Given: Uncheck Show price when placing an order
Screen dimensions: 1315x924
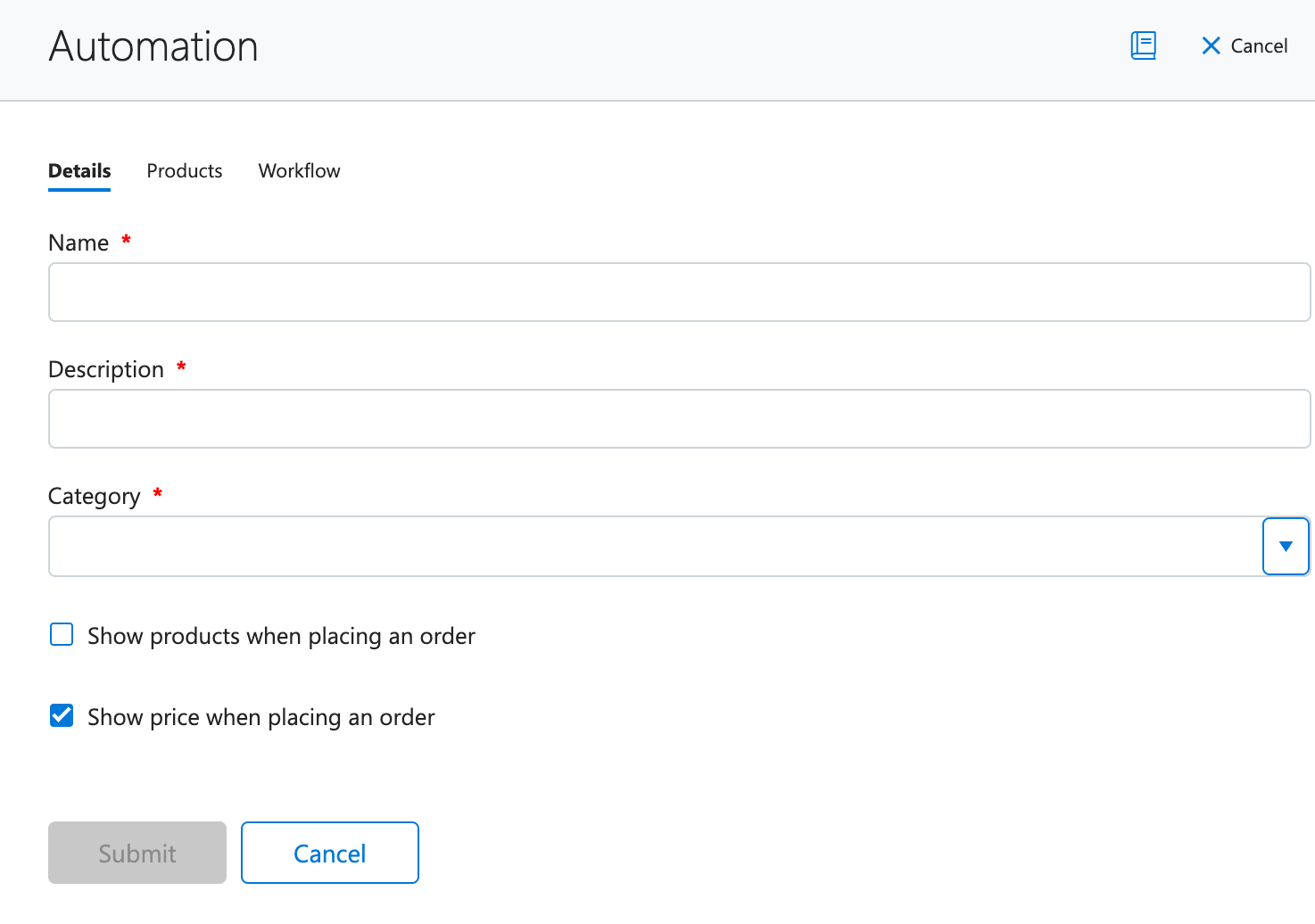Looking at the screenshot, I should (62, 715).
